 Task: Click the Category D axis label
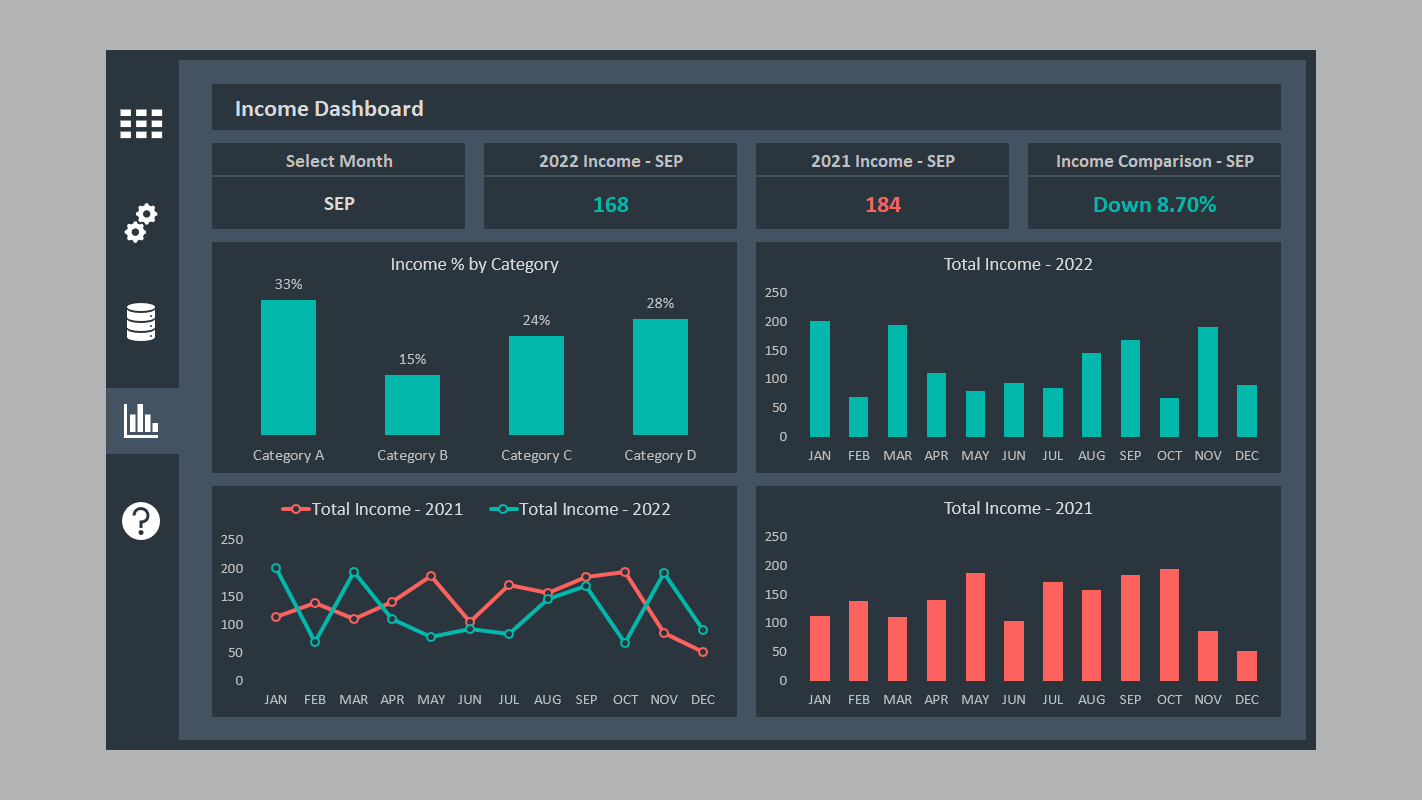[x=660, y=455]
